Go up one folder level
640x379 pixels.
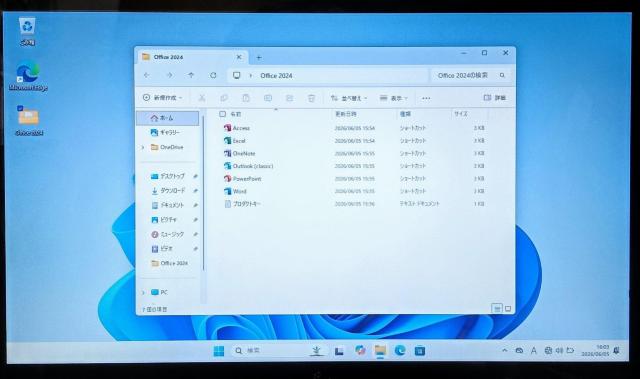[191, 75]
